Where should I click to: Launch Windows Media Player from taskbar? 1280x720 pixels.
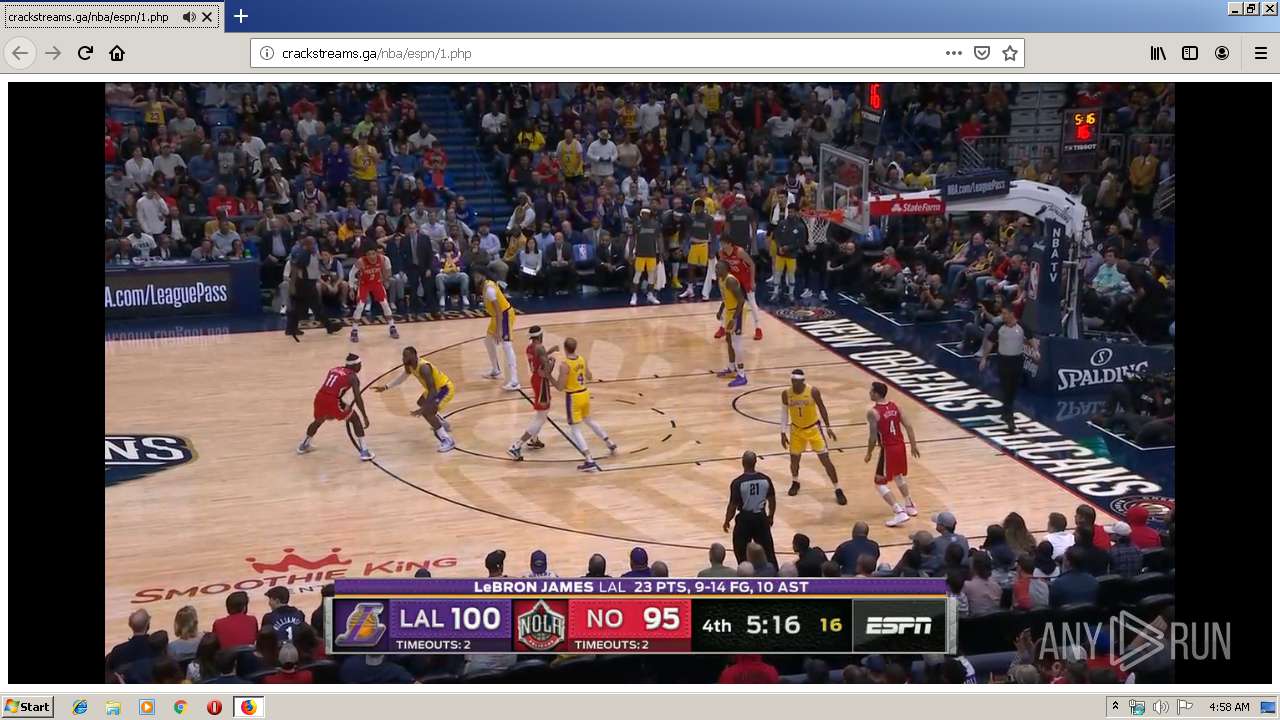pyautogui.click(x=147, y=707)
